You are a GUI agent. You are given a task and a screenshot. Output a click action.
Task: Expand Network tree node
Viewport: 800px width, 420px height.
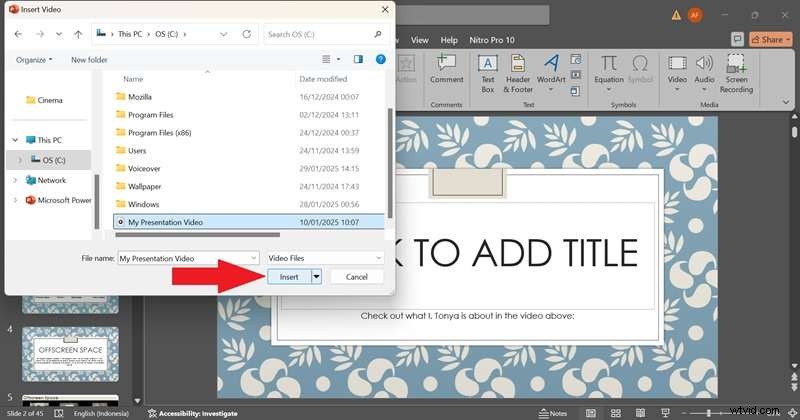15,180
